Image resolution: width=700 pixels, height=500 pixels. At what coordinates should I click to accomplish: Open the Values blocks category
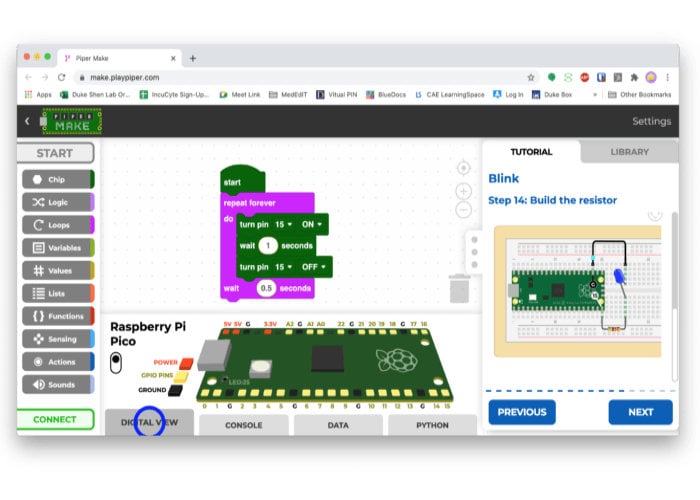coord(58,271)
